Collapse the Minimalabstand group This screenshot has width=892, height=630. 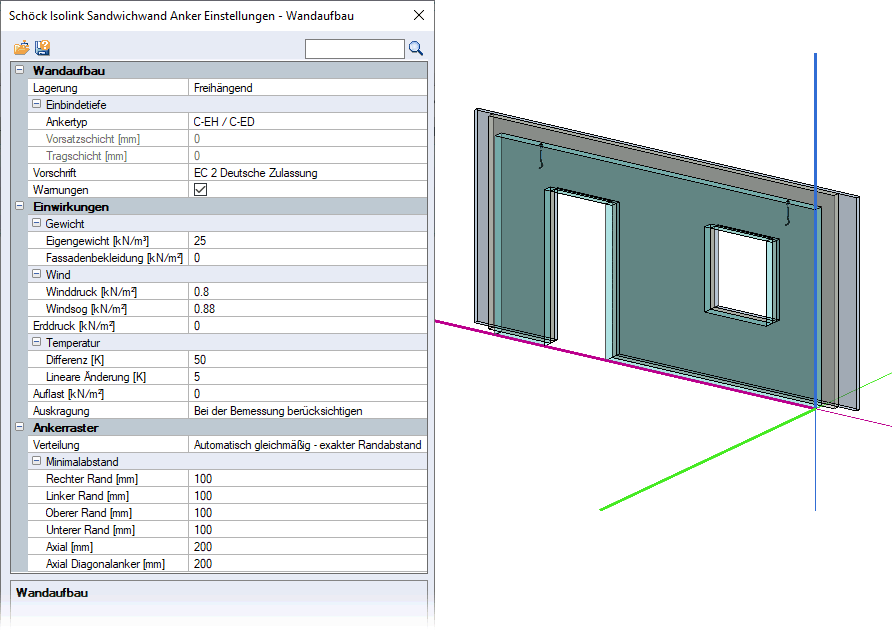tap(36, 461)
